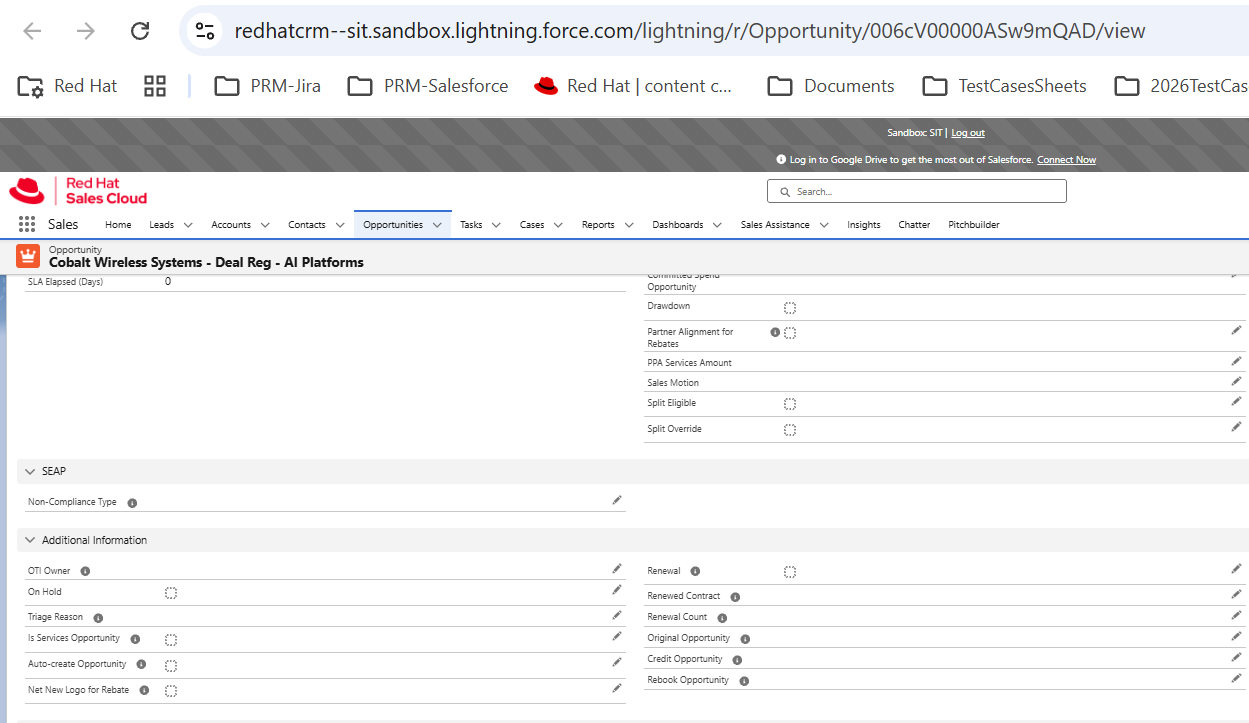This screenshot has width=1249, height=723.
Task: Open the bookmarks apps grid icon
Action: click(x=155, y=86)
